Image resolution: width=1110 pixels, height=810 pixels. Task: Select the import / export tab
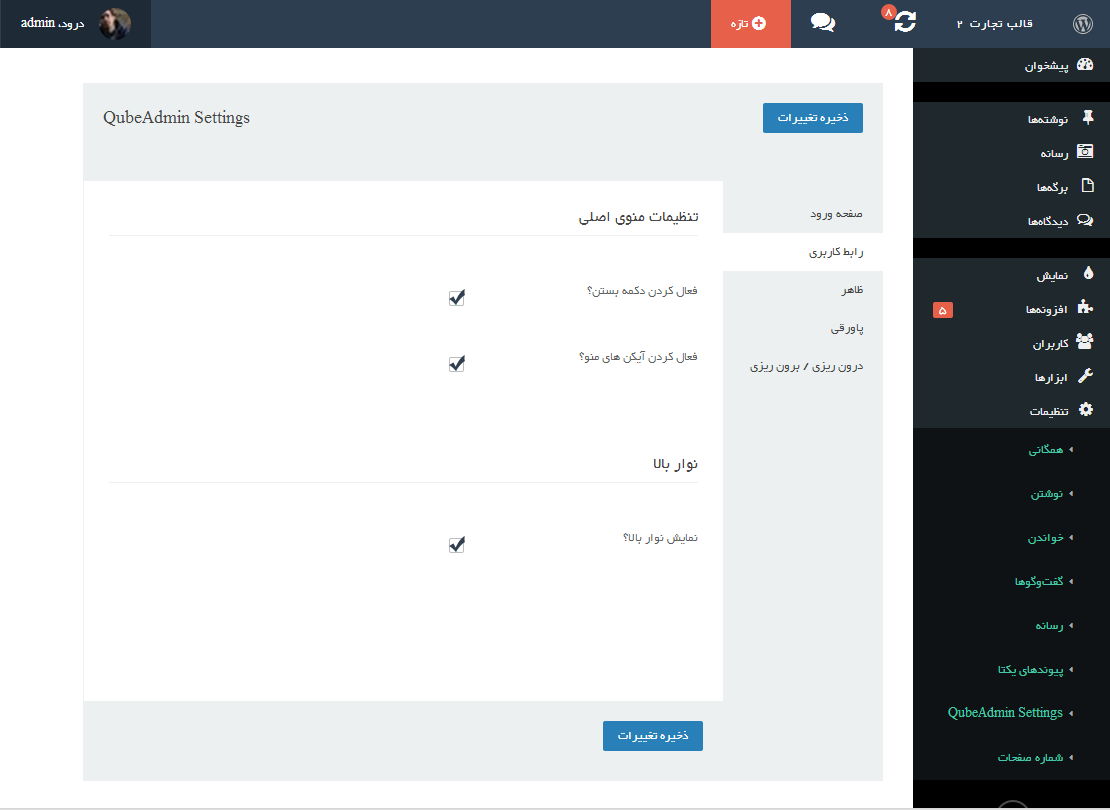click(806, 366)
